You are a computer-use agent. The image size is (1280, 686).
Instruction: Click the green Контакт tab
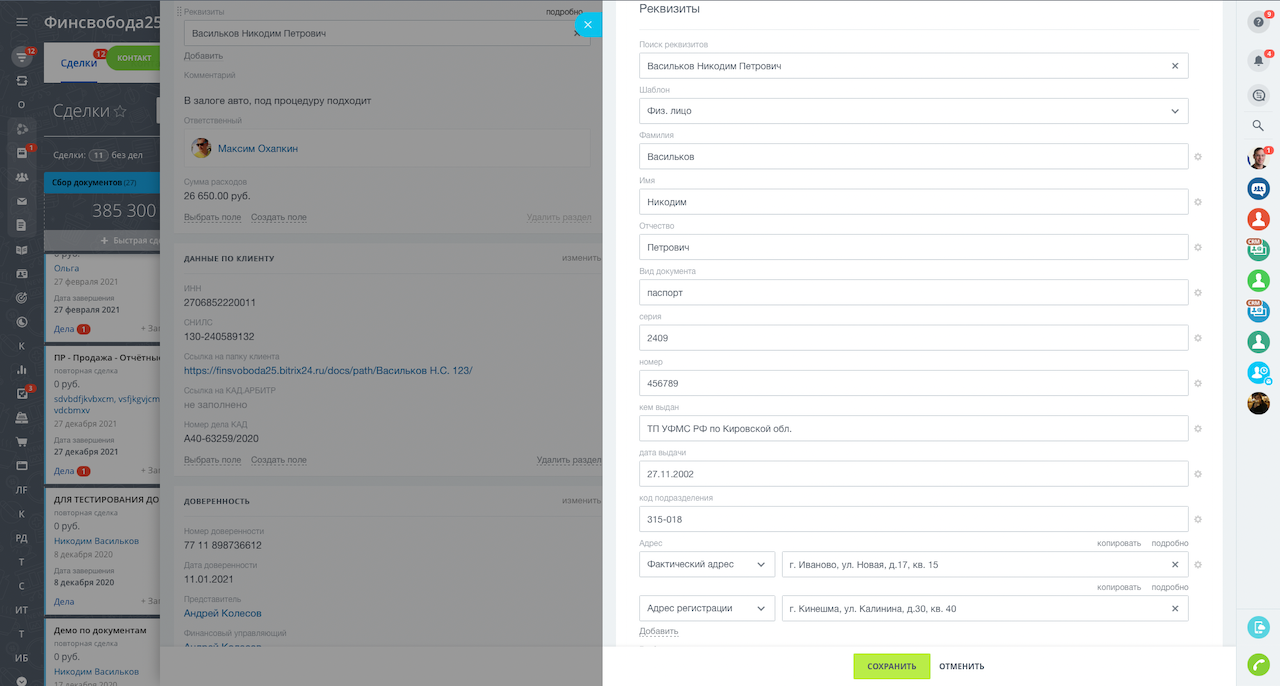point(134,58)
